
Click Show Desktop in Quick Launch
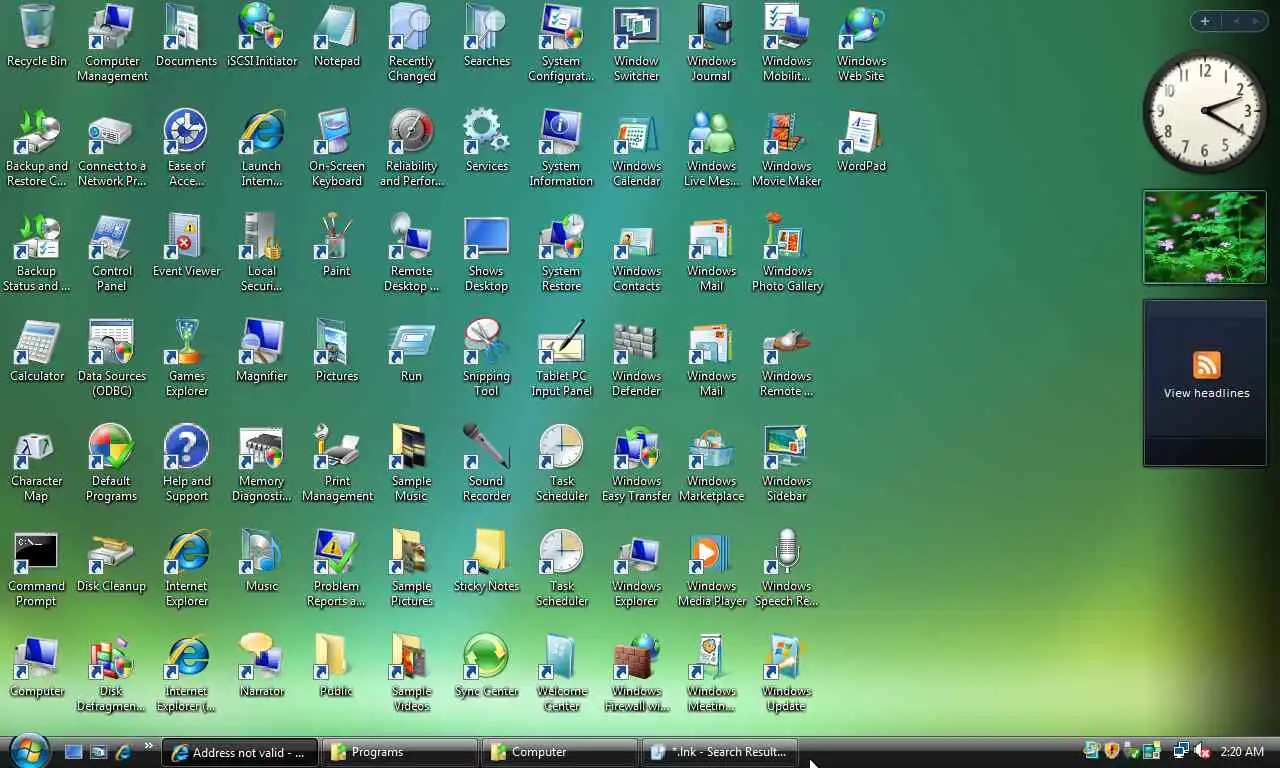pos(73,752)
